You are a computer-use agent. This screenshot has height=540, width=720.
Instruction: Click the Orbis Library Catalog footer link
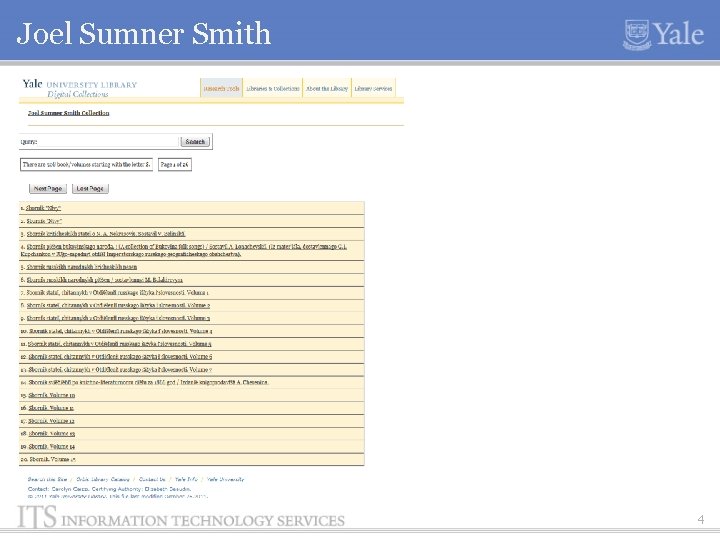click(x=103, y=479)
